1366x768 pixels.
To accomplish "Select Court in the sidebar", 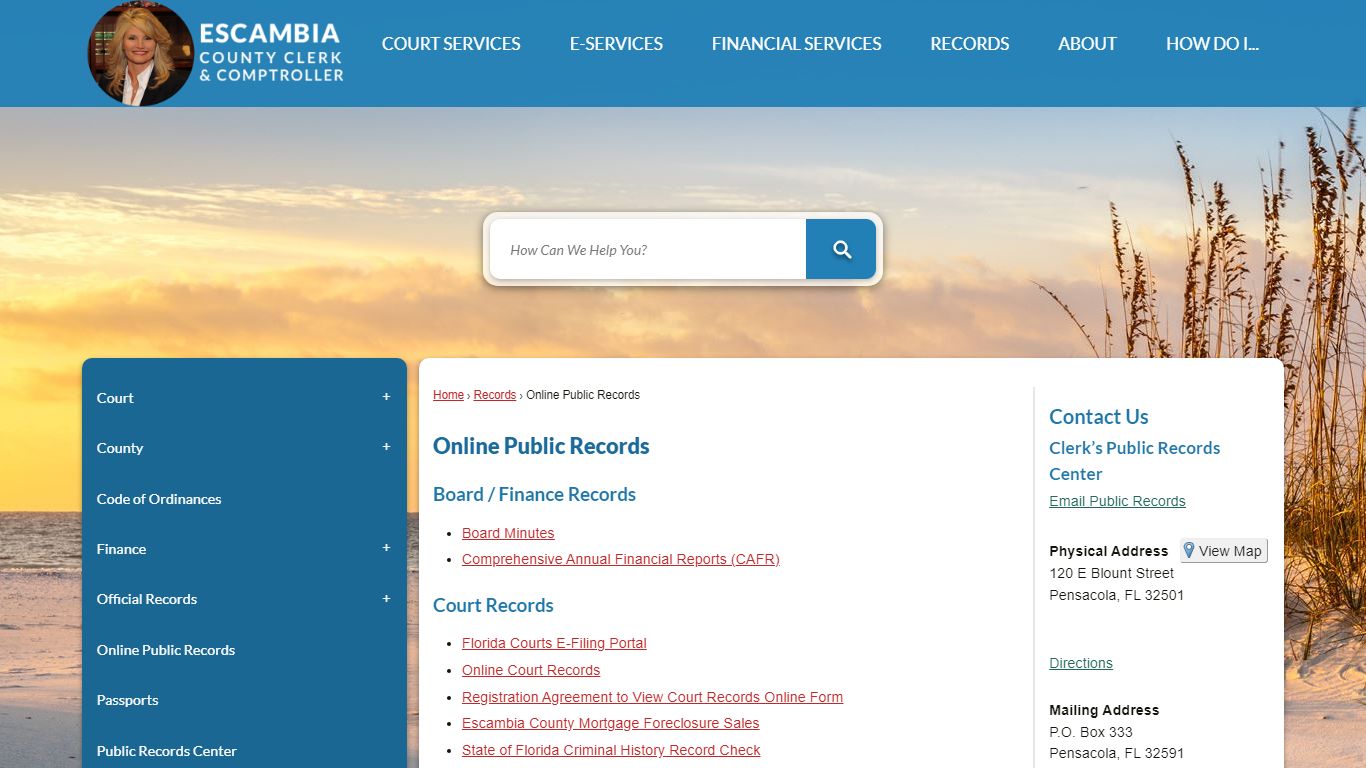I will (115, 398).
